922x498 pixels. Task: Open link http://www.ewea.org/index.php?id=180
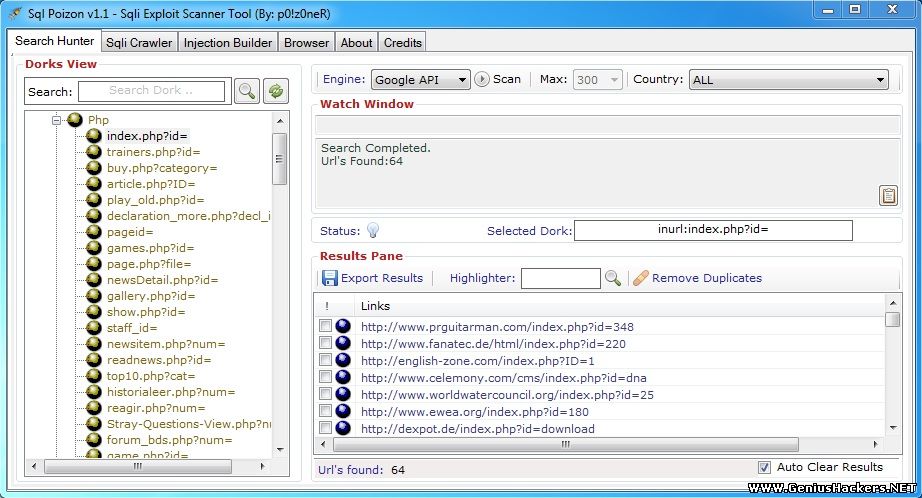[x=475, y=412]
